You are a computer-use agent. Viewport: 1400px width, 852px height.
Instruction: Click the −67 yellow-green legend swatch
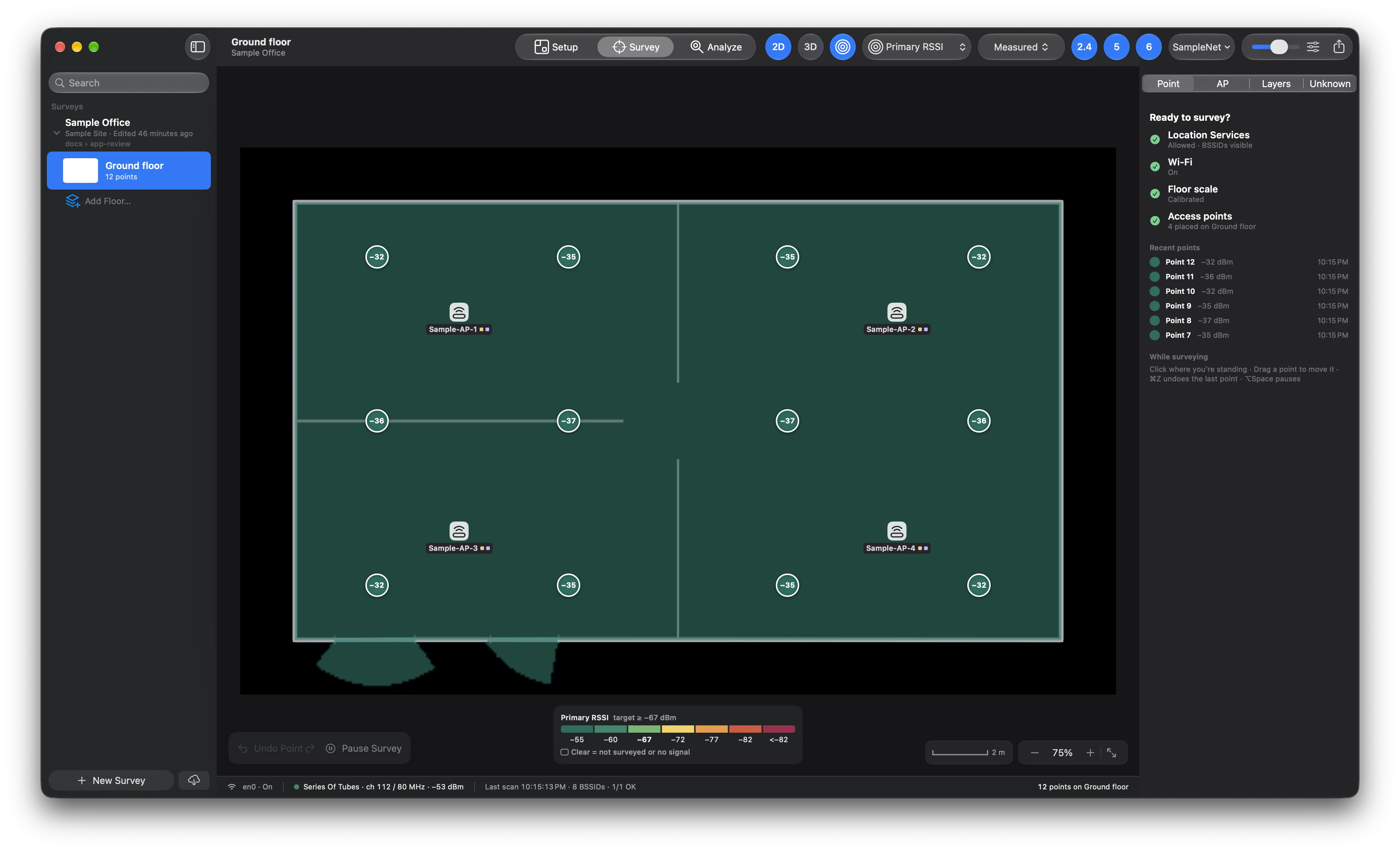tap(644, 729)
